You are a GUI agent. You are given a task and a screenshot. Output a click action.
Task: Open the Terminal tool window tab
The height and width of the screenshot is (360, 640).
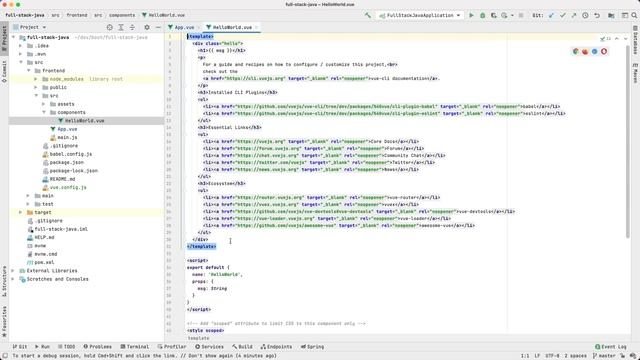click(135, 347)
